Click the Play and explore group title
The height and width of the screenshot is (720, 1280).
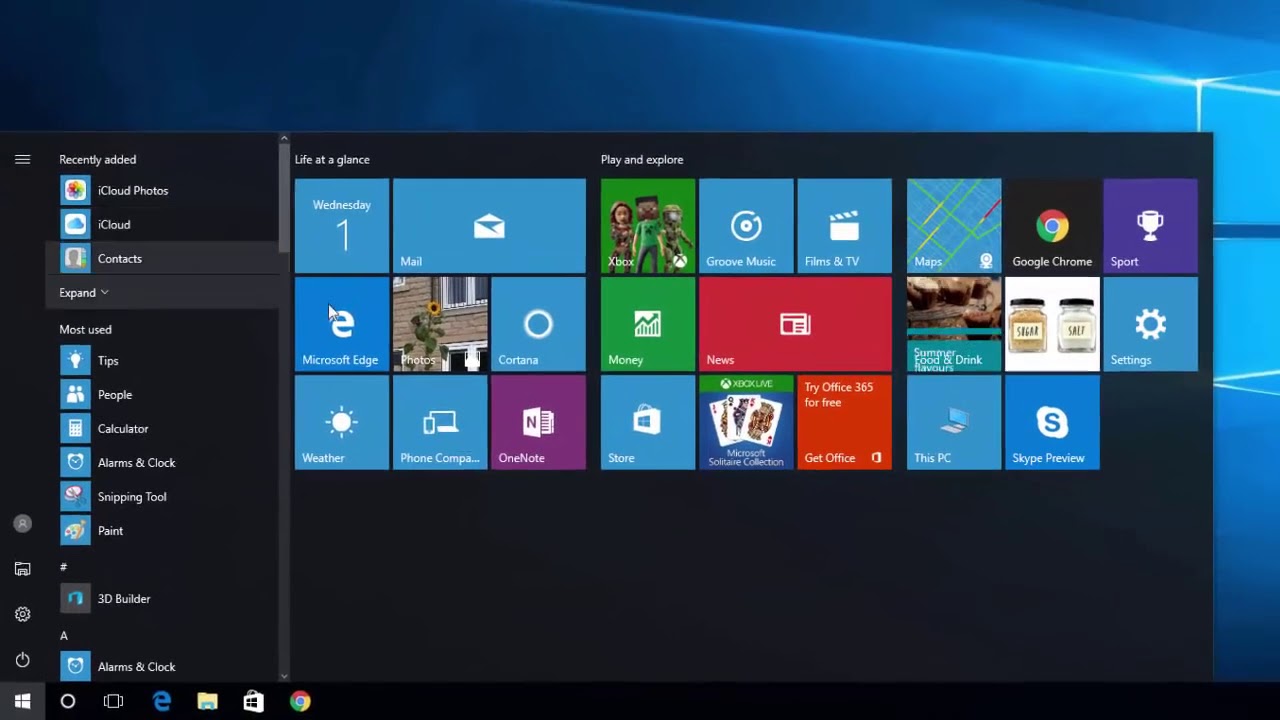click(x=642, y=159)
